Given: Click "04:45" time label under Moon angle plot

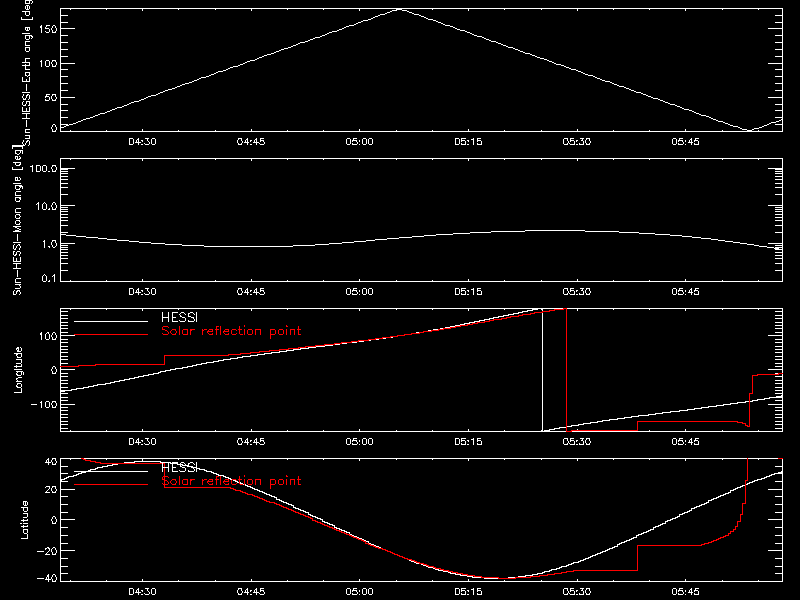Looking at the screenshot, I should click(251, 292).
